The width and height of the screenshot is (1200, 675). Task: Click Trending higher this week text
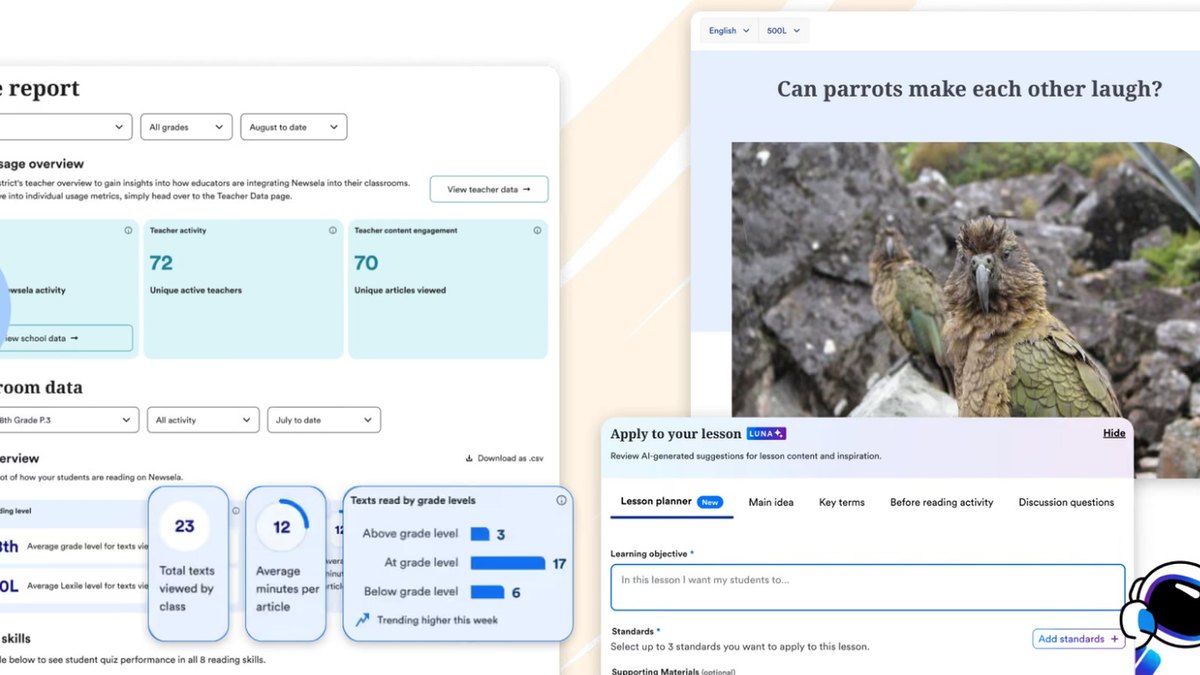click(437, 620)
